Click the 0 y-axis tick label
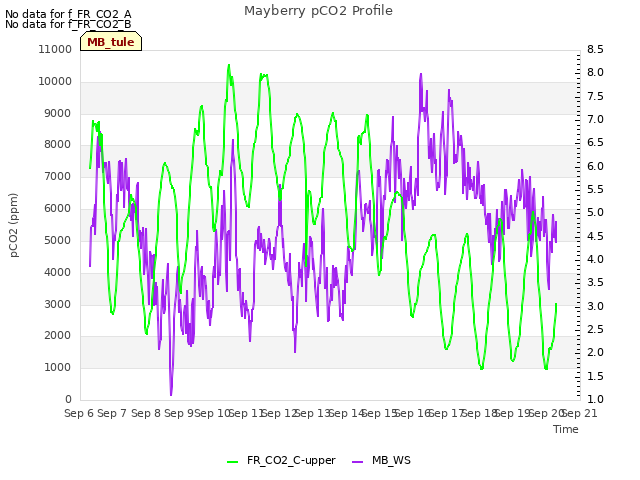Viewport: 640px width, 480px height. [68, 399]
